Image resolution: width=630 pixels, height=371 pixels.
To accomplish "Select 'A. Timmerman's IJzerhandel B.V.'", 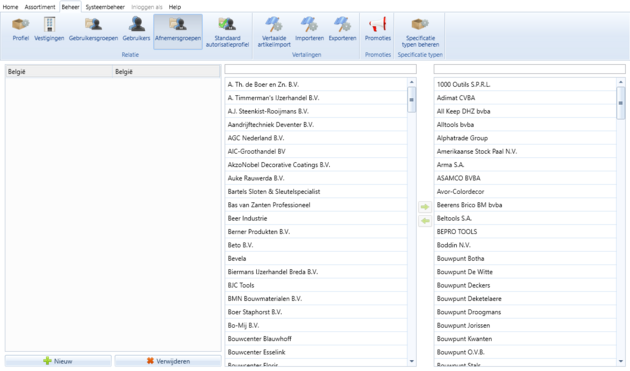I will coord(316,98).
